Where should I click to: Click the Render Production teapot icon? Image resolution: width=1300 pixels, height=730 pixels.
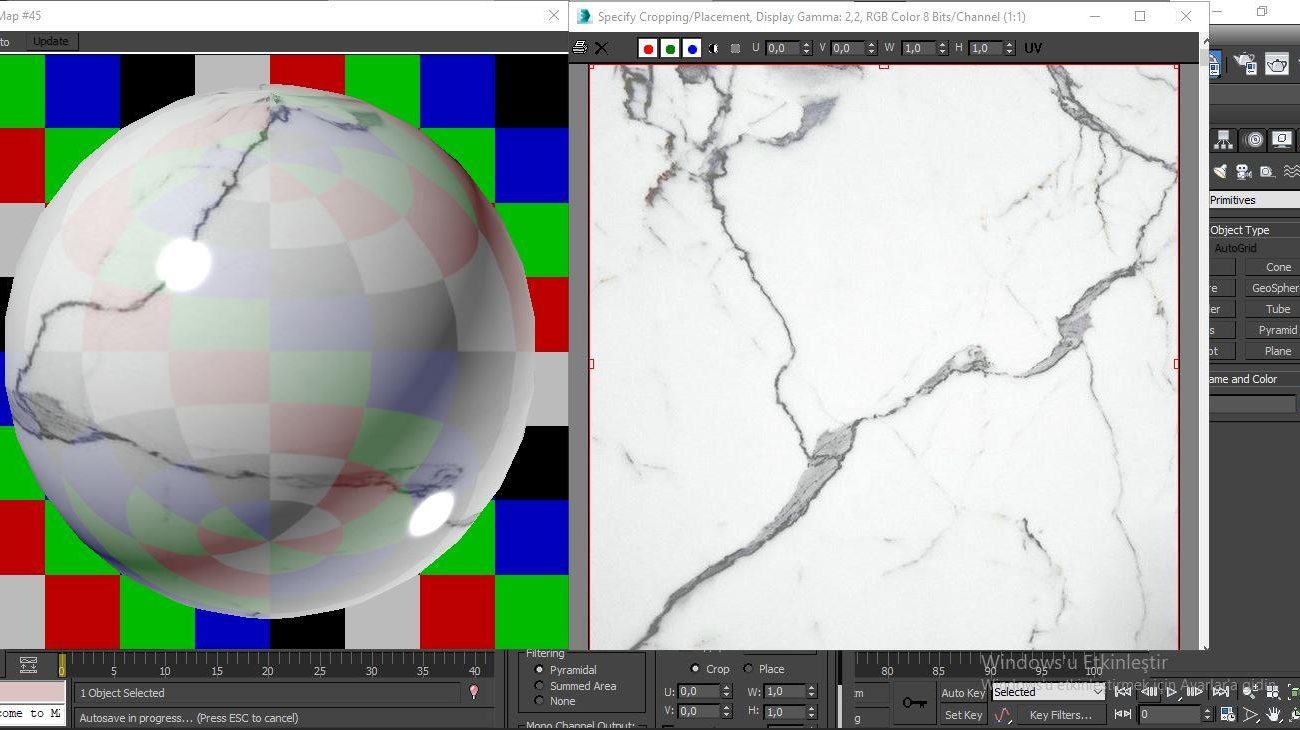coord(1277,64)
